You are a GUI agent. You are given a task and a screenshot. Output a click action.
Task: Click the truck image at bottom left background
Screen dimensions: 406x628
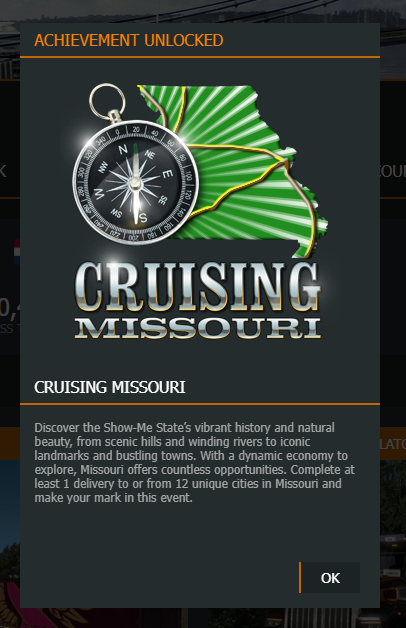tap(10, 561)
